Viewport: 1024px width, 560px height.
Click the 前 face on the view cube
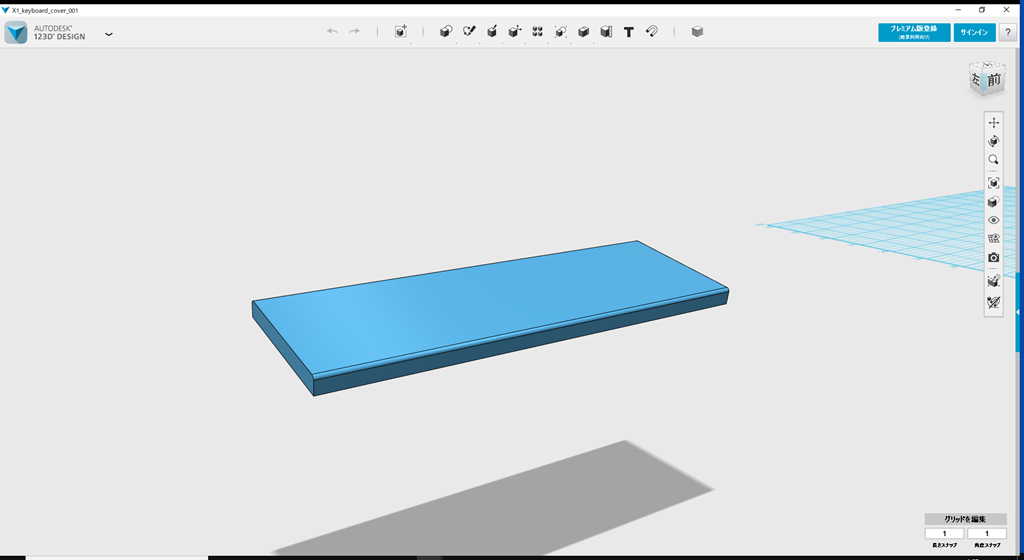(x=992, y=79)
